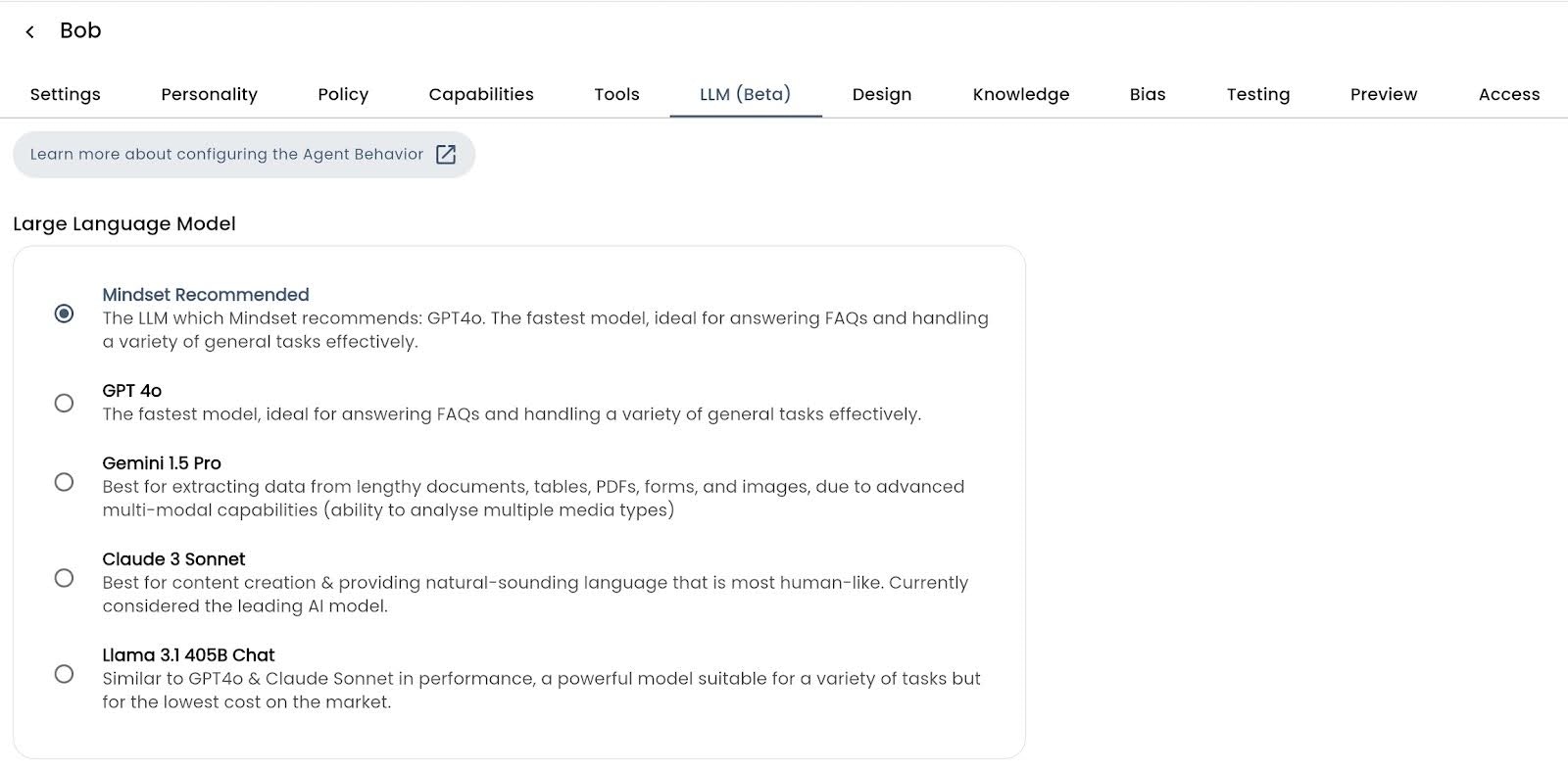1568x772 pixels.
Task: Open the Settings tab
Action: pyautogui.click(x=66, y=94)
